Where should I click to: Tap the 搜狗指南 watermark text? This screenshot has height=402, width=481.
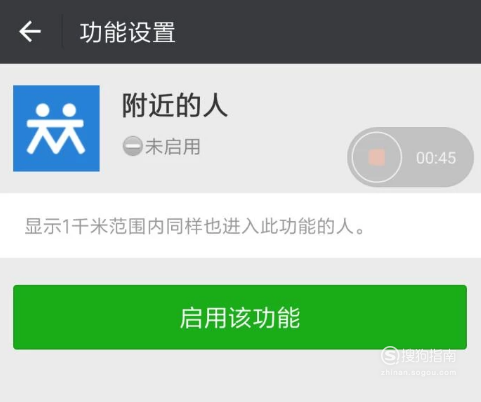point(428,356)
